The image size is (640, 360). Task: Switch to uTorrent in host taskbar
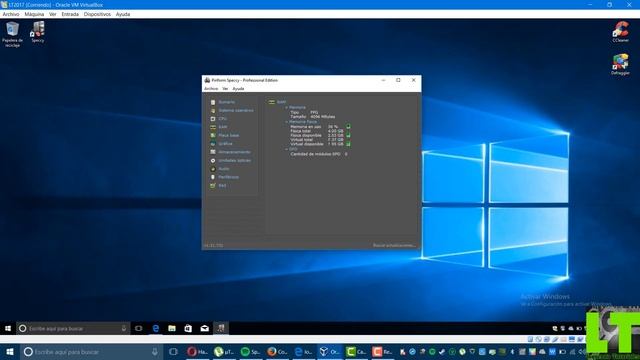224,352
